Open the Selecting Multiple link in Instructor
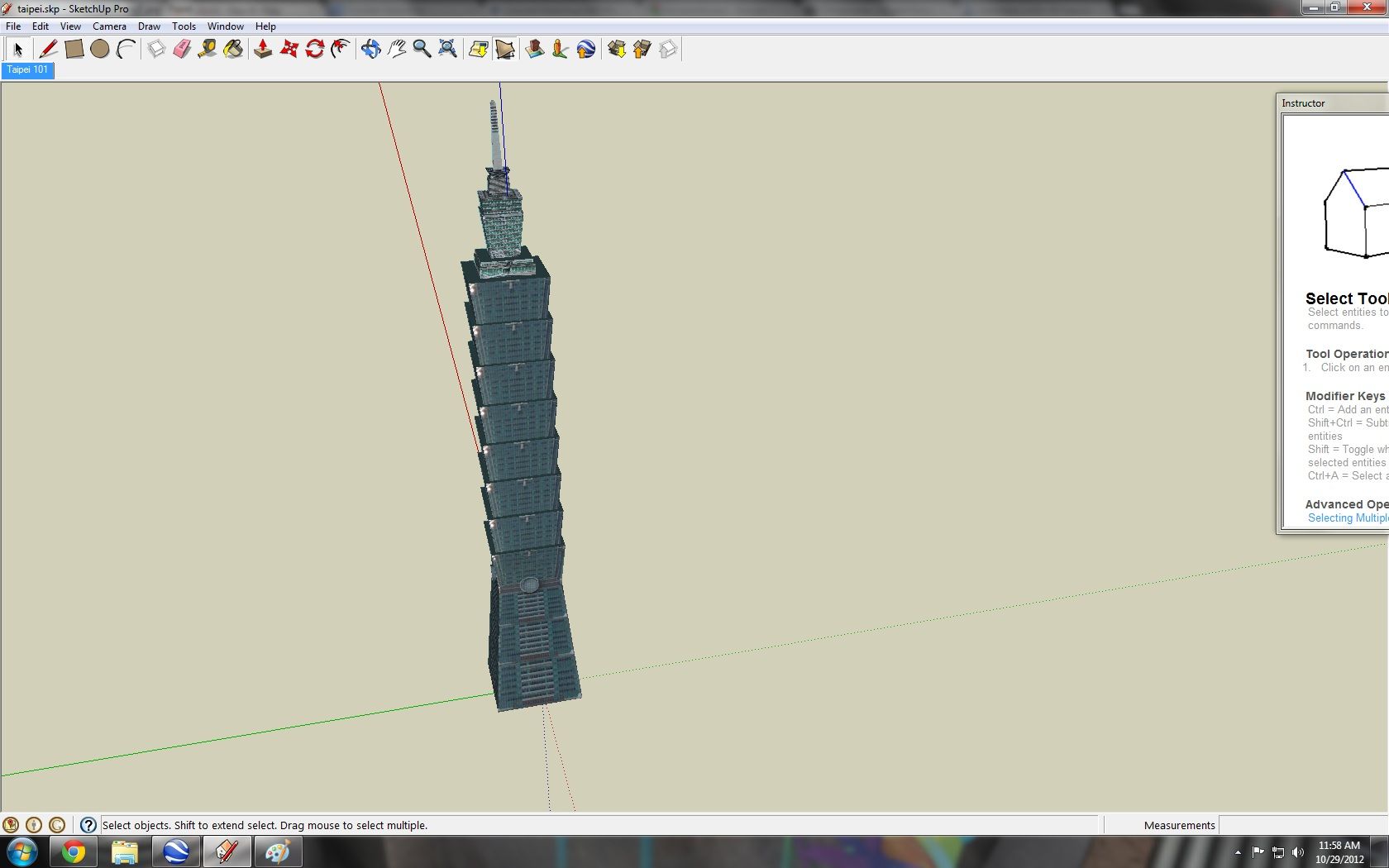 (1348, 518)
